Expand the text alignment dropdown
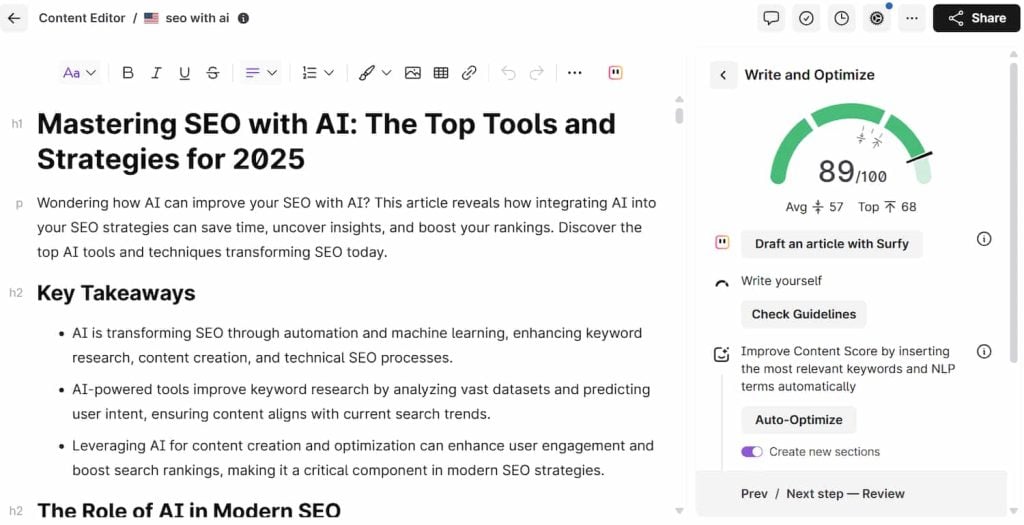 click(261, 73)
